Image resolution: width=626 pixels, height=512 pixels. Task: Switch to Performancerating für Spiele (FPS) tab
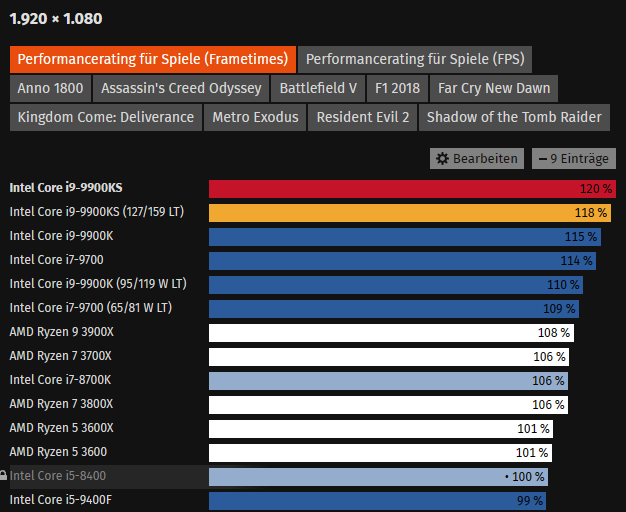(415, 60)
